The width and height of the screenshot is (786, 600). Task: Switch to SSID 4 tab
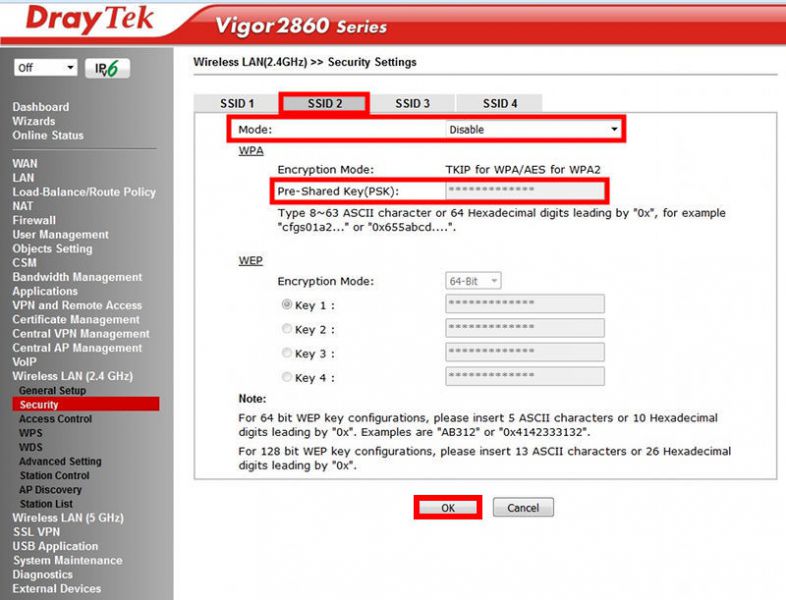499,103
